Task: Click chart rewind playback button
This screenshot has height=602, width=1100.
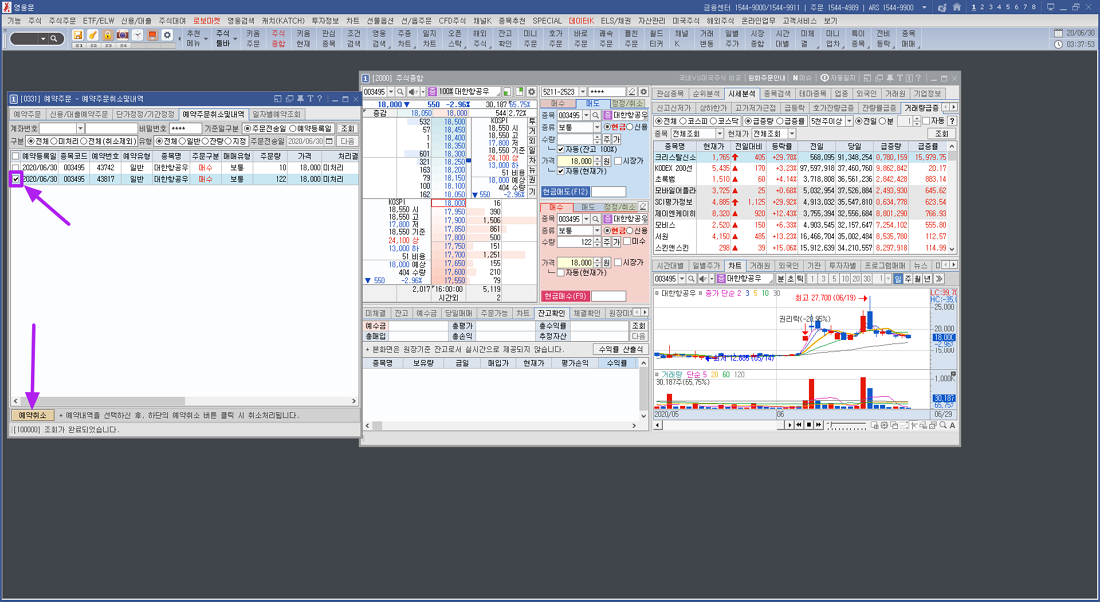Action: [798, 425]
